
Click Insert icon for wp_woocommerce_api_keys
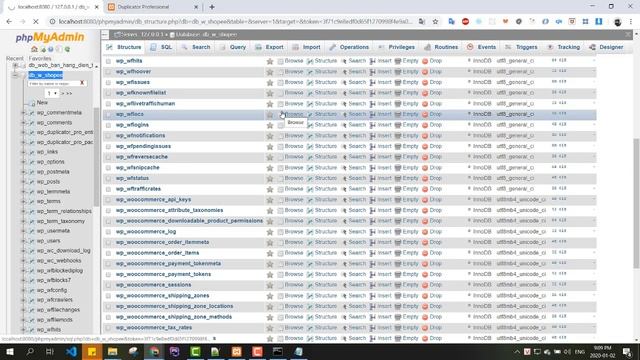372,200
